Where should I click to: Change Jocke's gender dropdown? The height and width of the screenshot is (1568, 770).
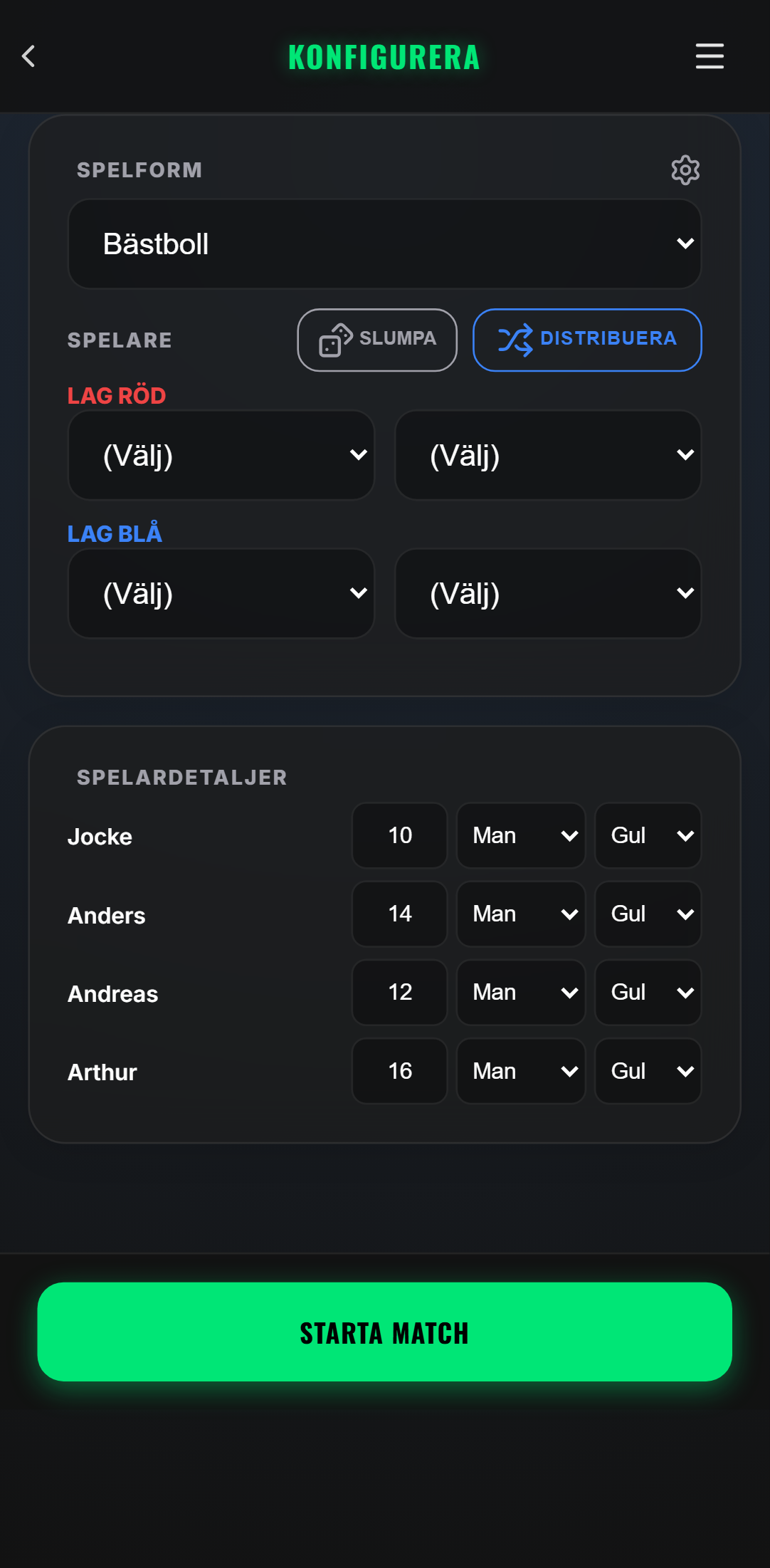click(x=521, y=835)
